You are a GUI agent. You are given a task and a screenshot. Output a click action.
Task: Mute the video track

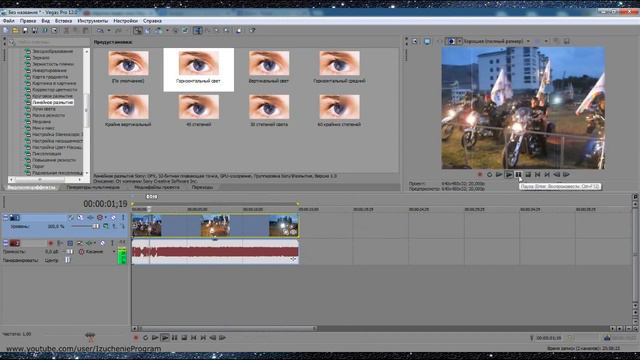113,218
